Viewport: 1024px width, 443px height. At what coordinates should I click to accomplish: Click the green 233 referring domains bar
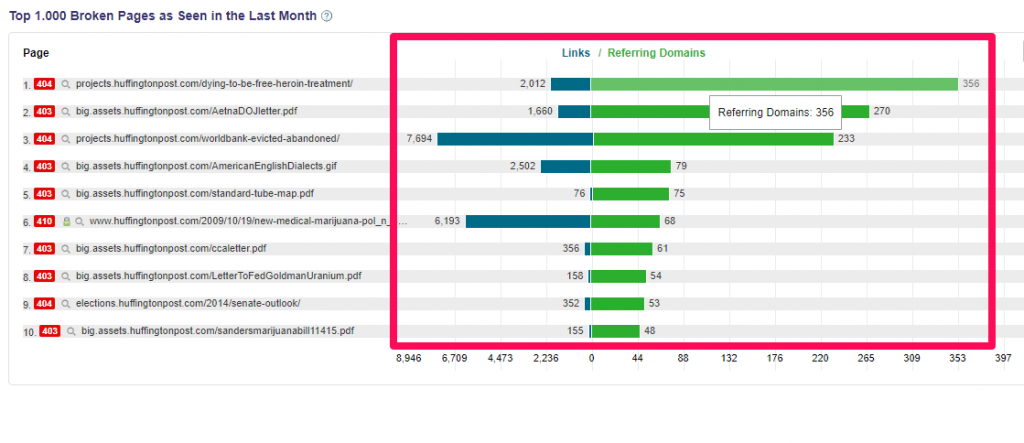(x=714, y=139)
